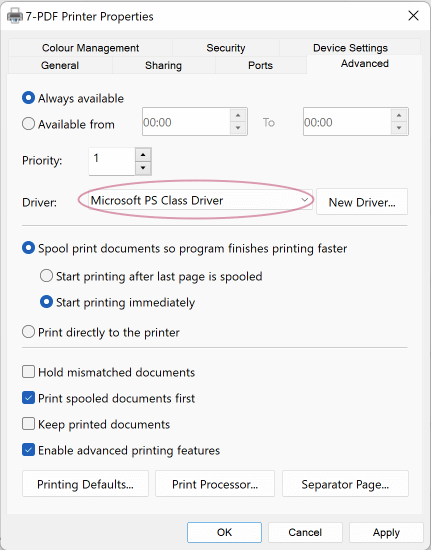431x550 pixels.
Task: Disable Enable advanced printing features checkbox
Action: tap(28, 450)
